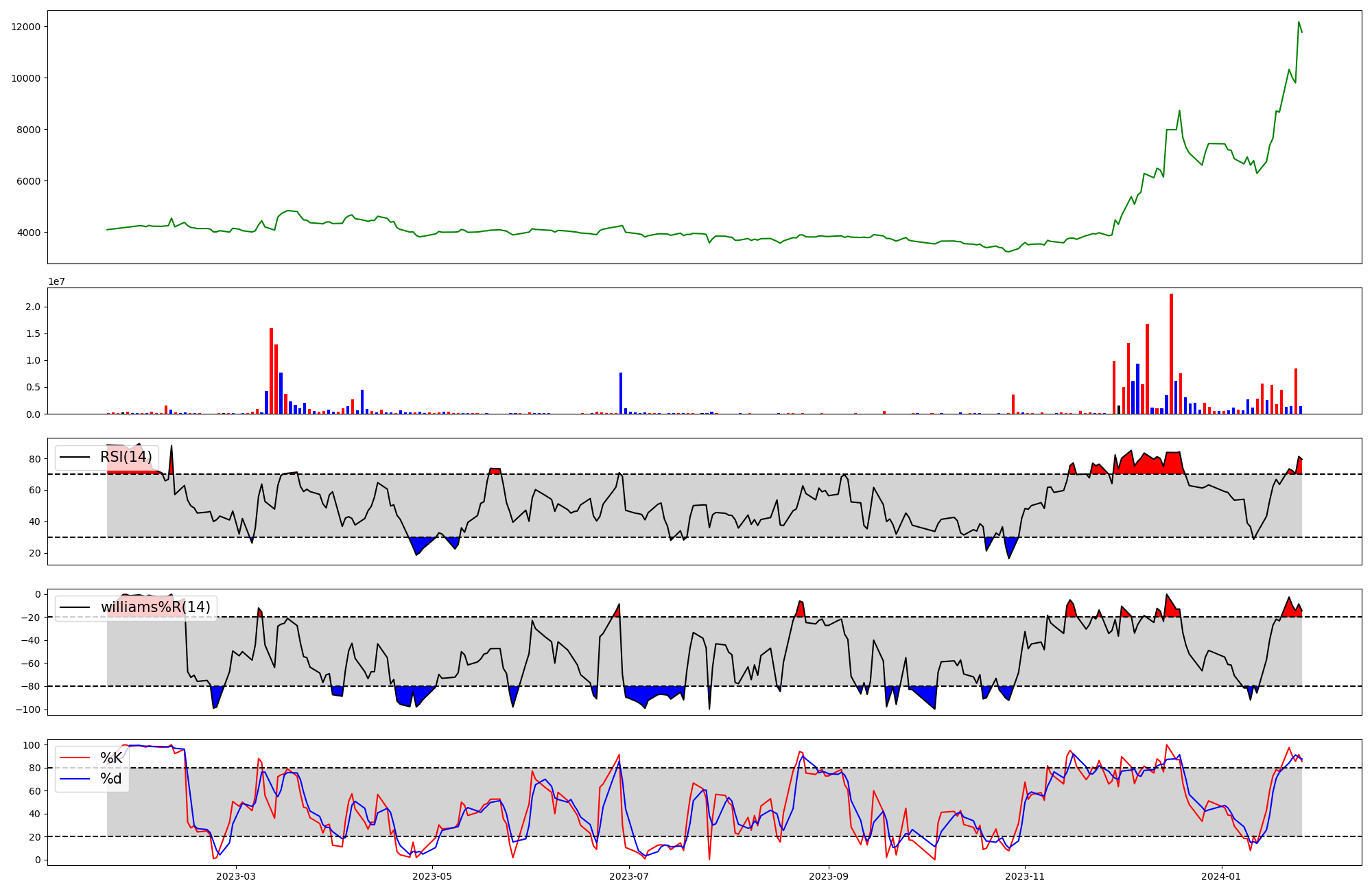
Task: Click the tallest red volume bar
Action: (x=1171, y=353)
